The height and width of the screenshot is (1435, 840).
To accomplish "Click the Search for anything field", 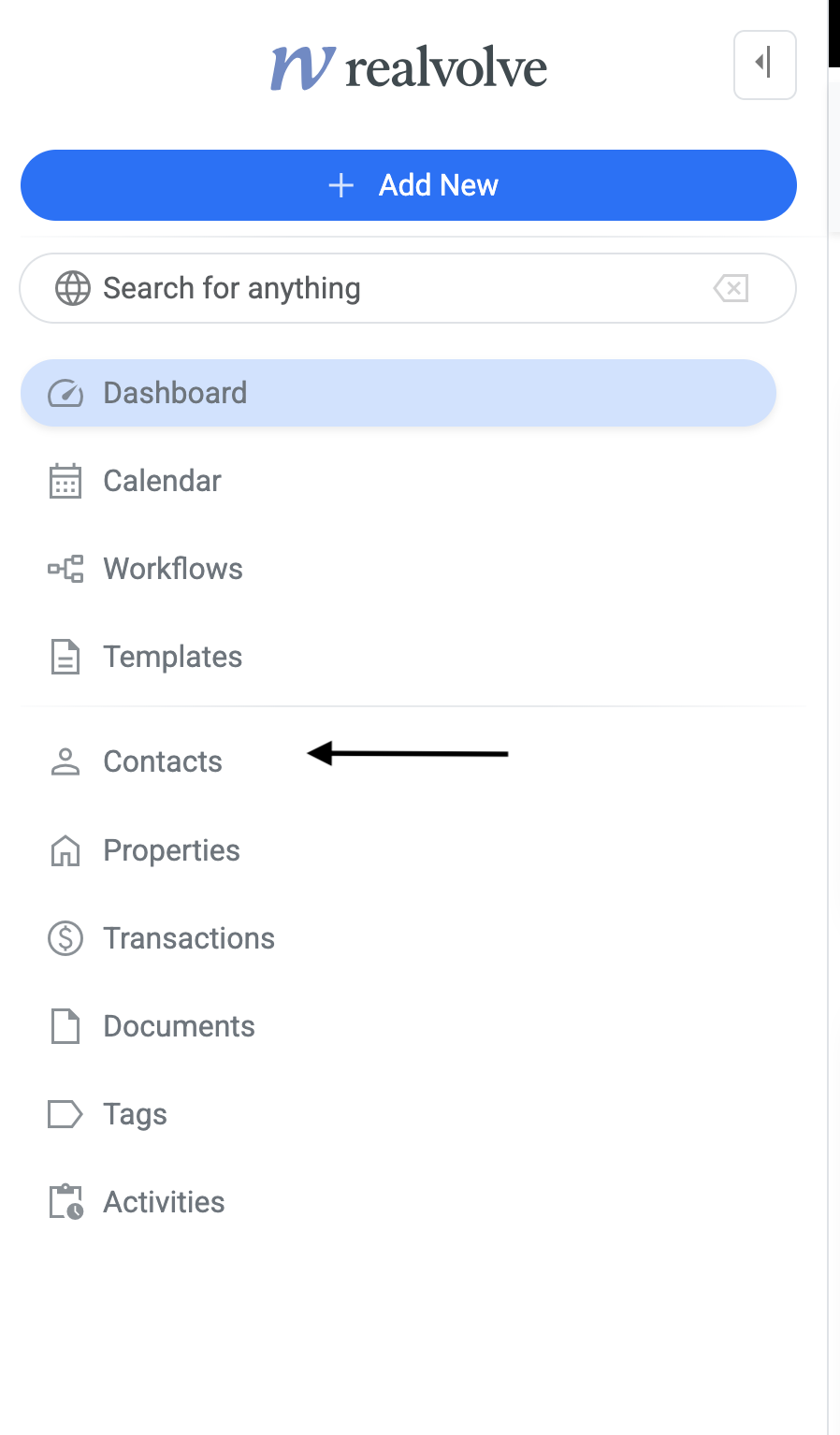I will coord(393,288).
